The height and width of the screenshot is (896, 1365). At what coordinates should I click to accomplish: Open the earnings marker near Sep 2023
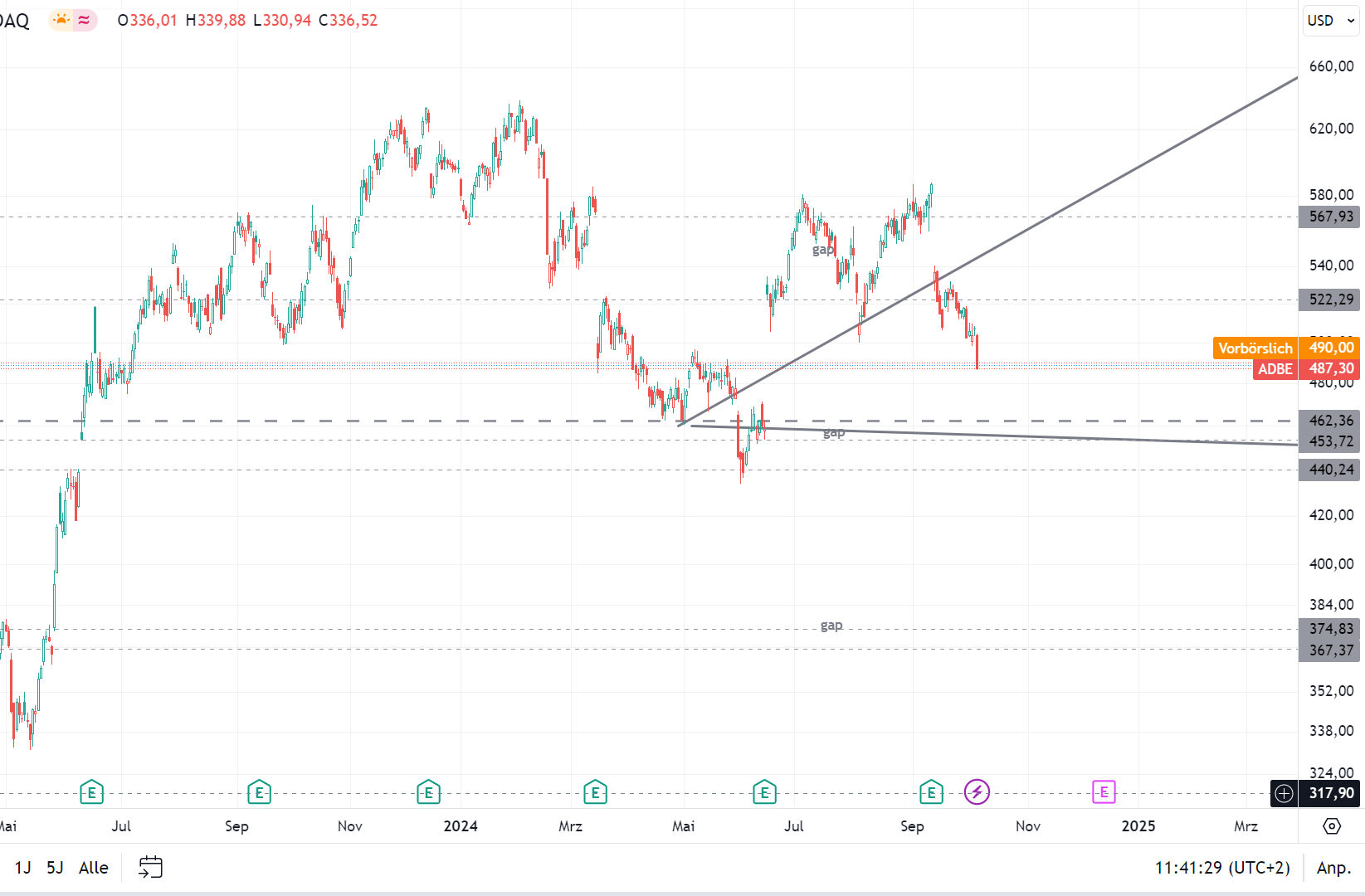(x=259, y=792)
